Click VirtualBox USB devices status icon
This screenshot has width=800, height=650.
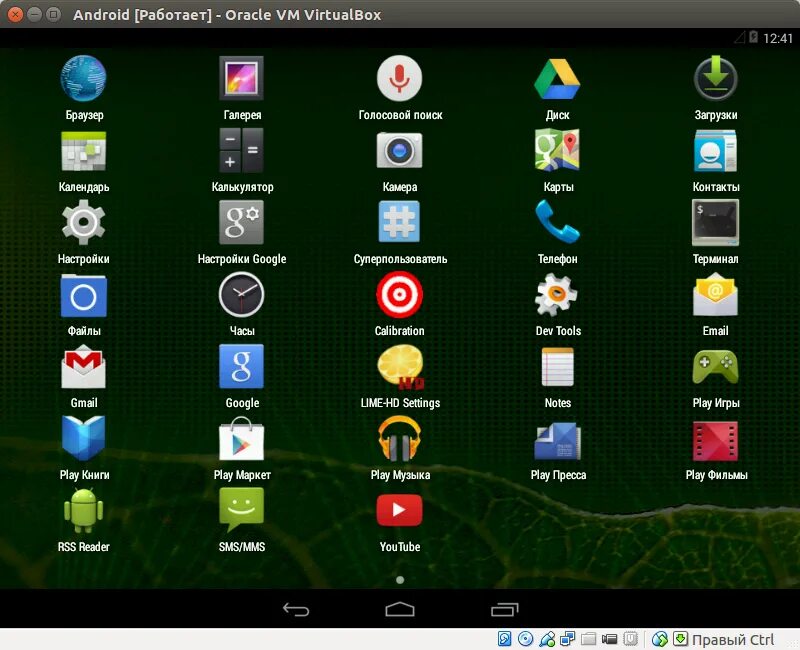(546, 639)
